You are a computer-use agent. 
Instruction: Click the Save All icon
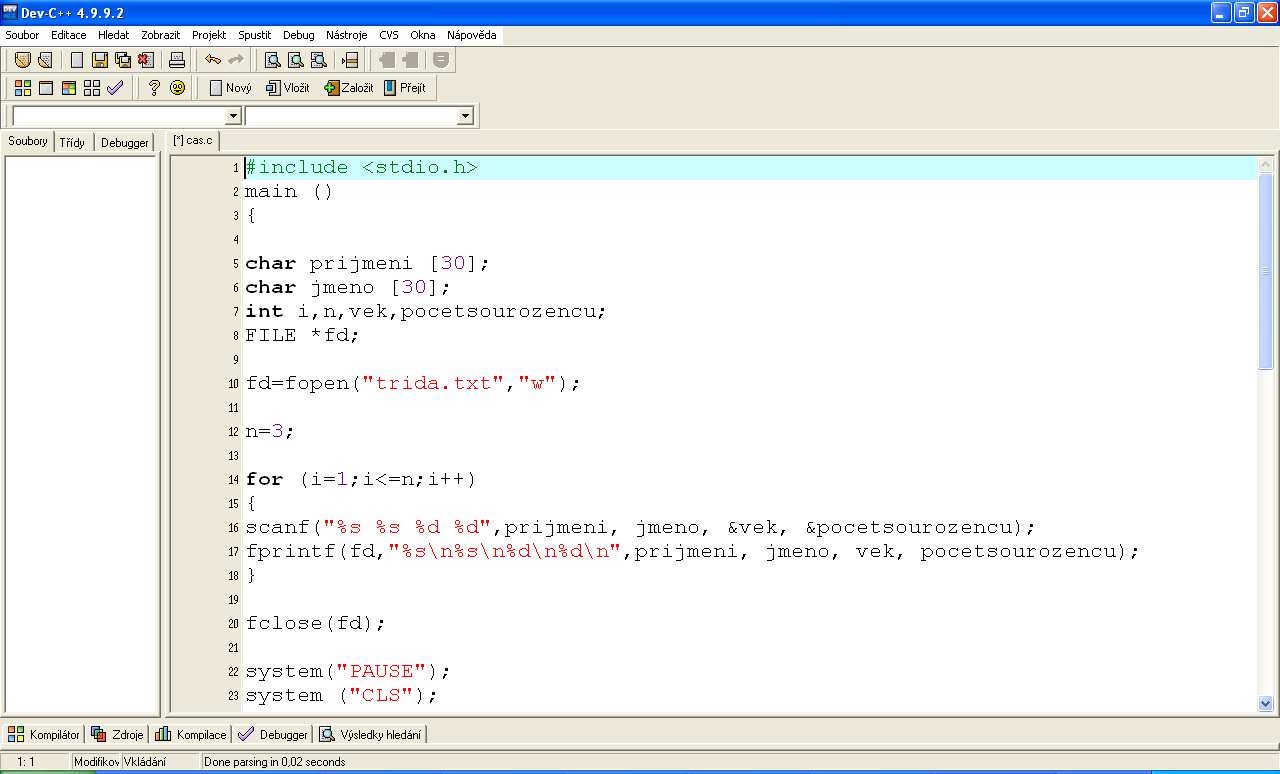pyautogui.click(x=122, y=60)
